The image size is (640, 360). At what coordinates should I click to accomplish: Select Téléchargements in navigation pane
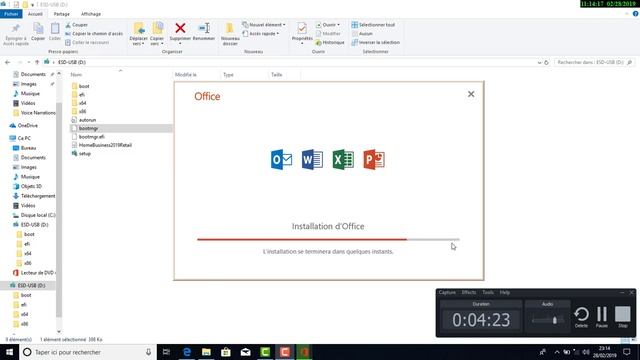[38, 196]
